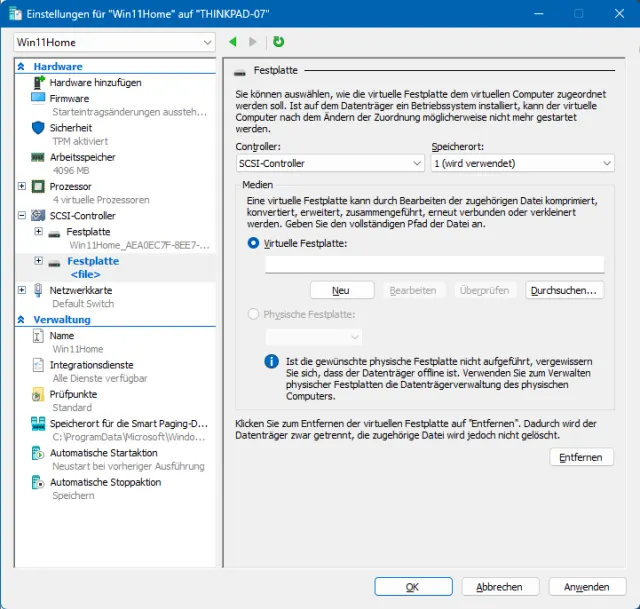Click the Netzwerkkarte network adapter icon
Image resolution: width=640 pixels, height=609 pixels.
(38, 290)
